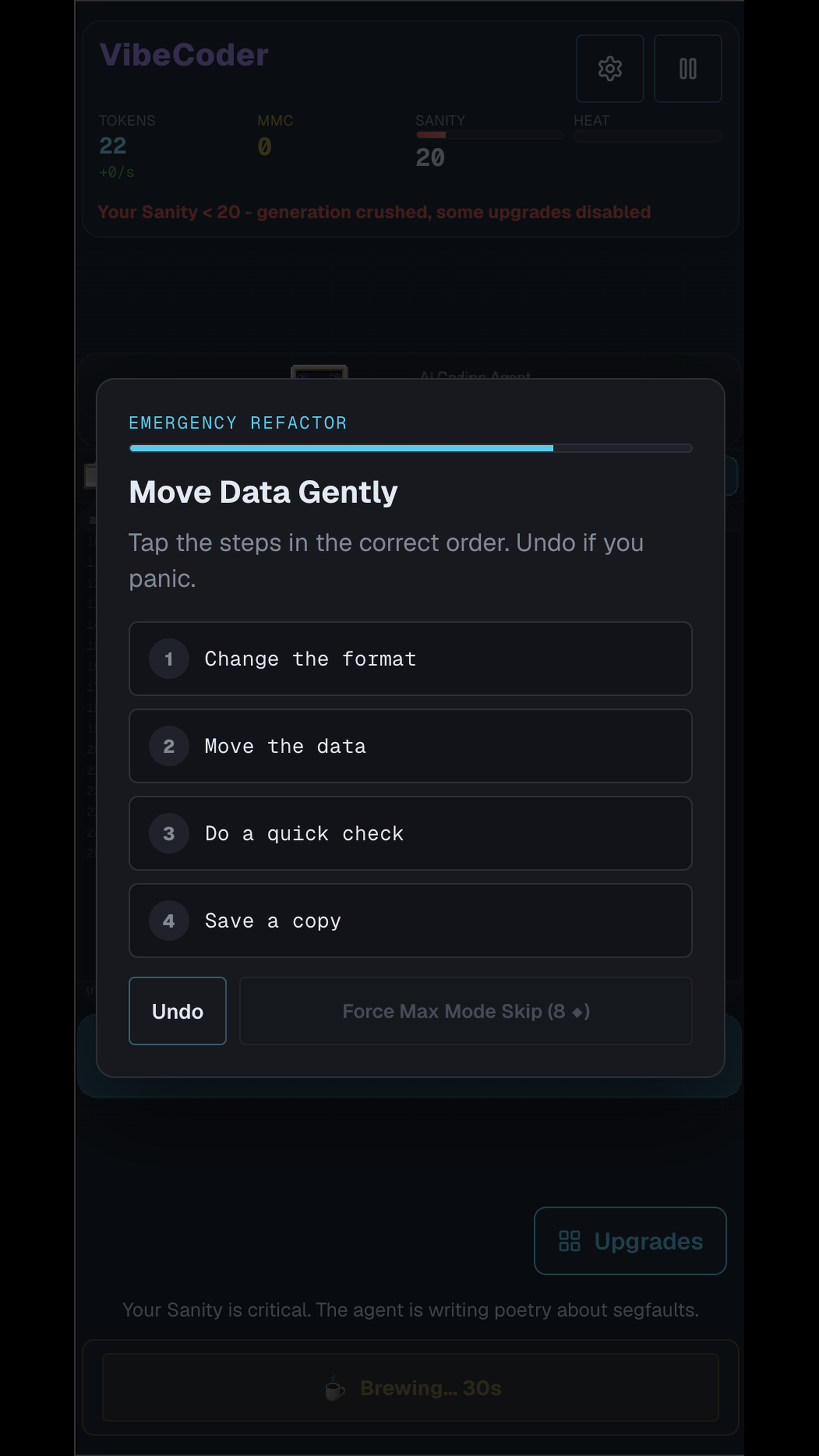
Task: Click the Undo button
Action: pyautogui.click(x=177, y=1011)
